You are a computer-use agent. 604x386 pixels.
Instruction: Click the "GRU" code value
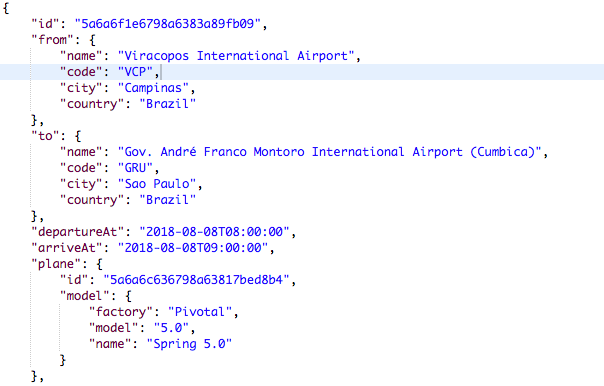point(135,168)
